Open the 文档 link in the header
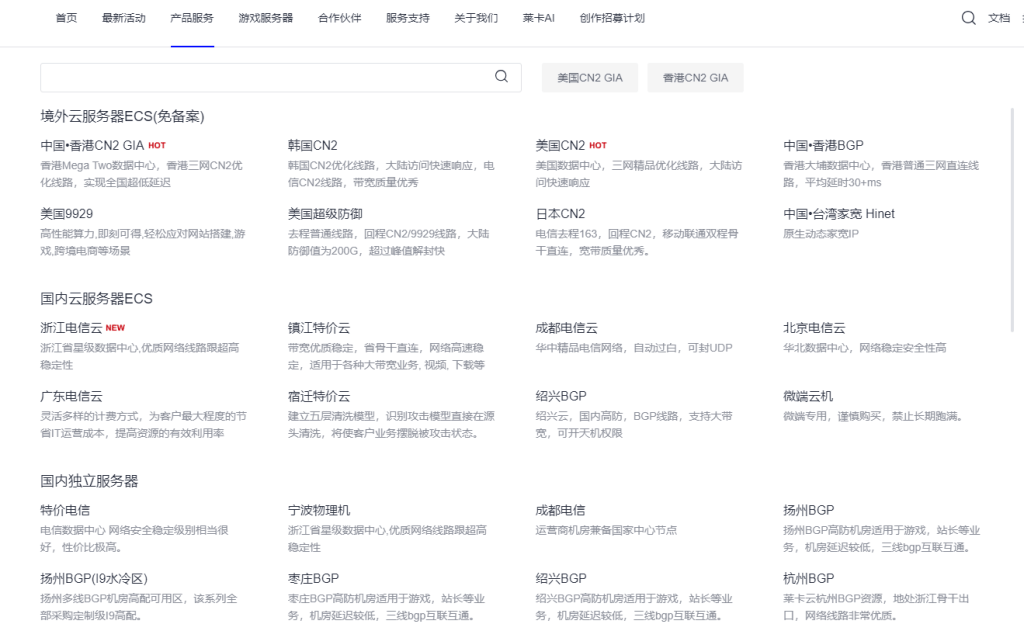The image size is (1024, 631). coord(1002,18)
